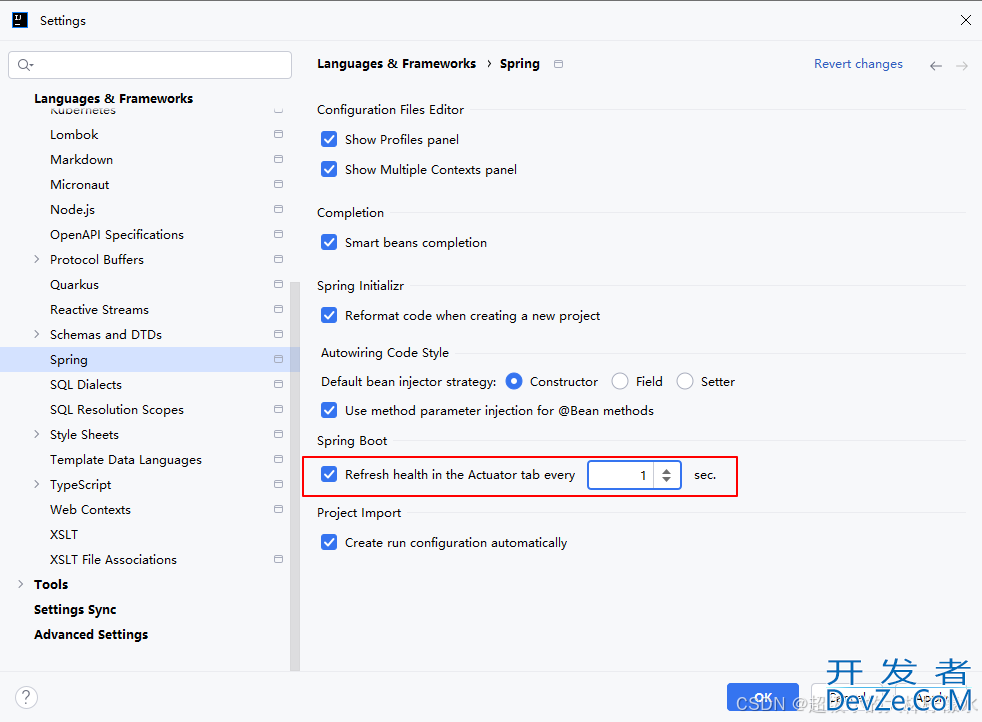
Task: Click the Languages & Frameworks breadcrumb
Action: [x=396, y=64]
